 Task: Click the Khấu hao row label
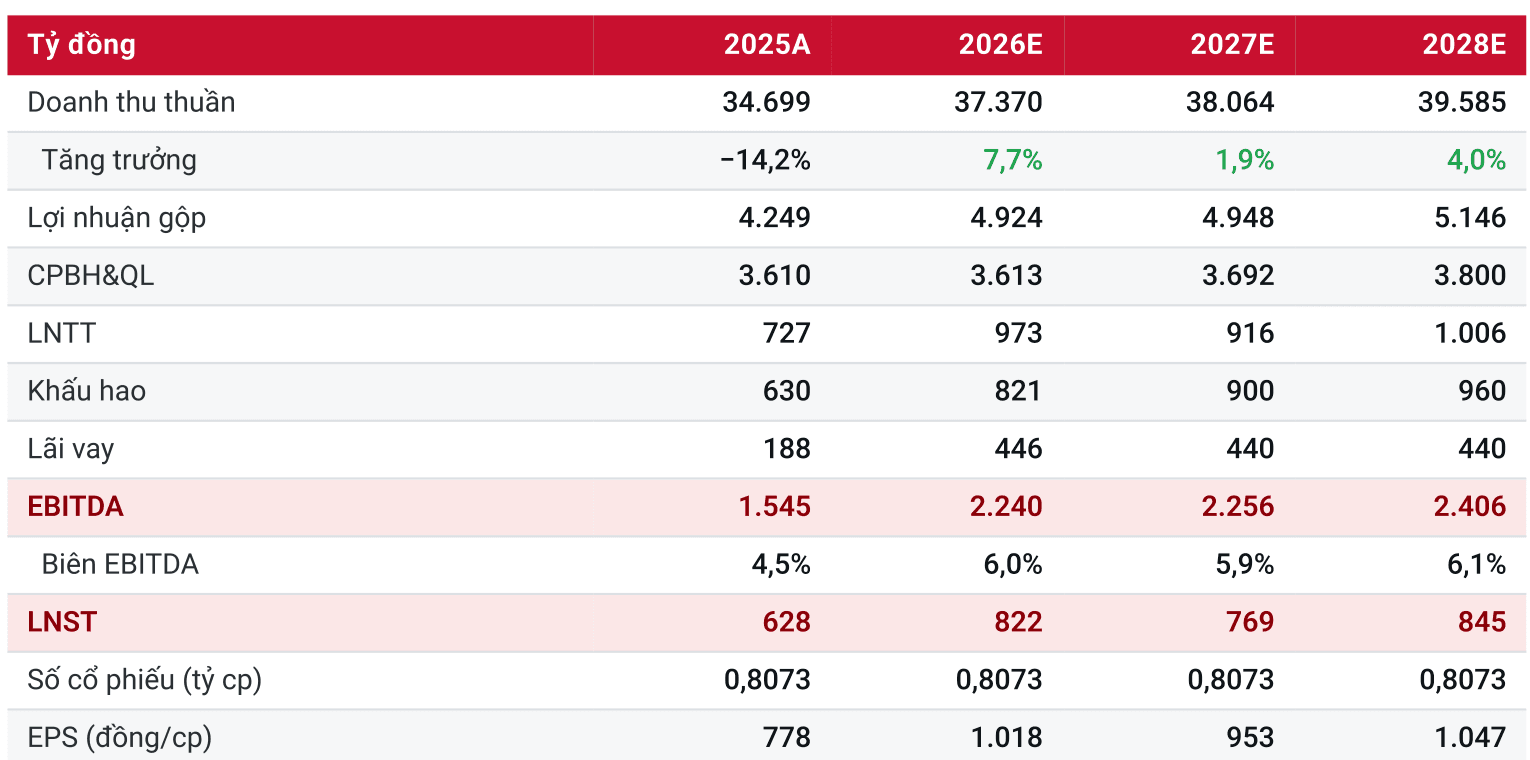click(x=87, y=390)
